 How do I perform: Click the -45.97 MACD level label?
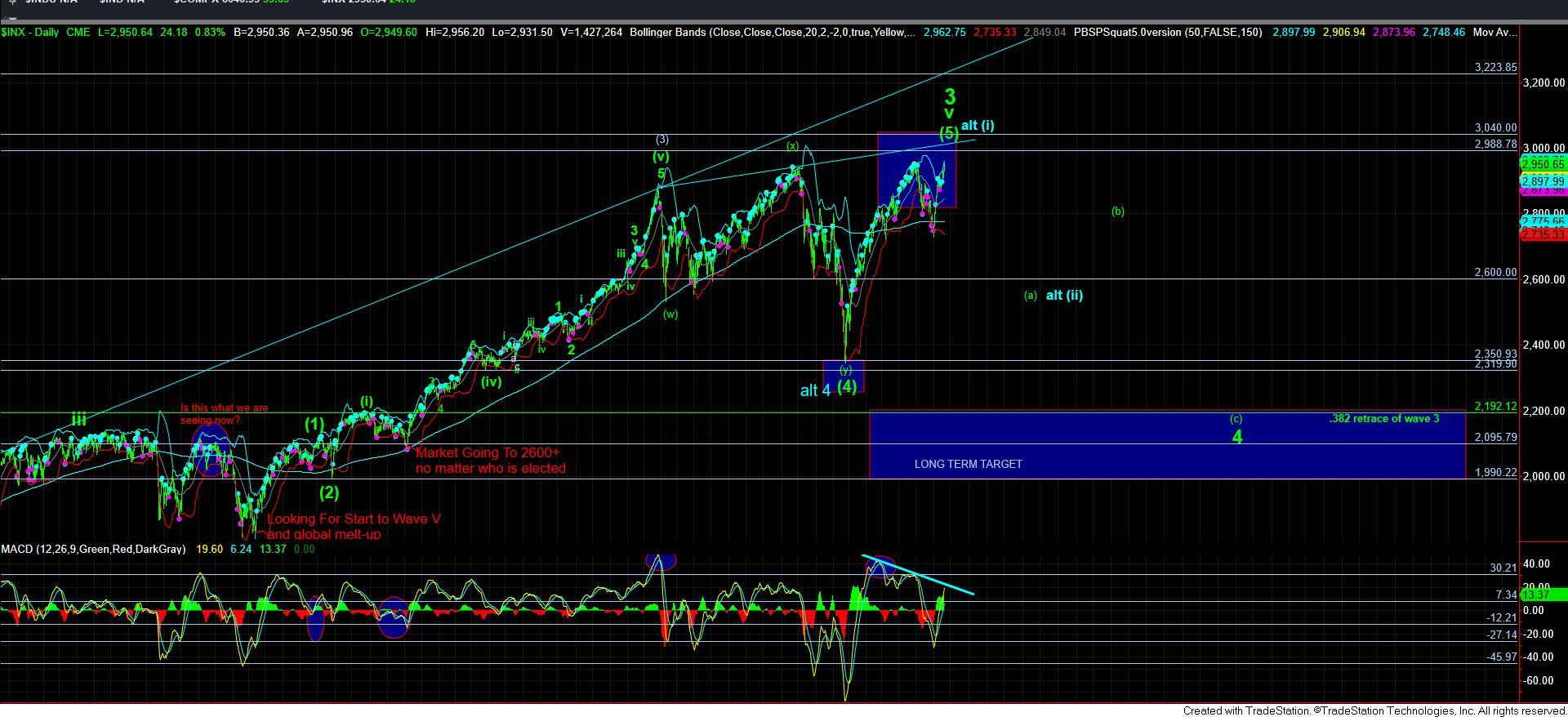click(x=1502, y=657)
